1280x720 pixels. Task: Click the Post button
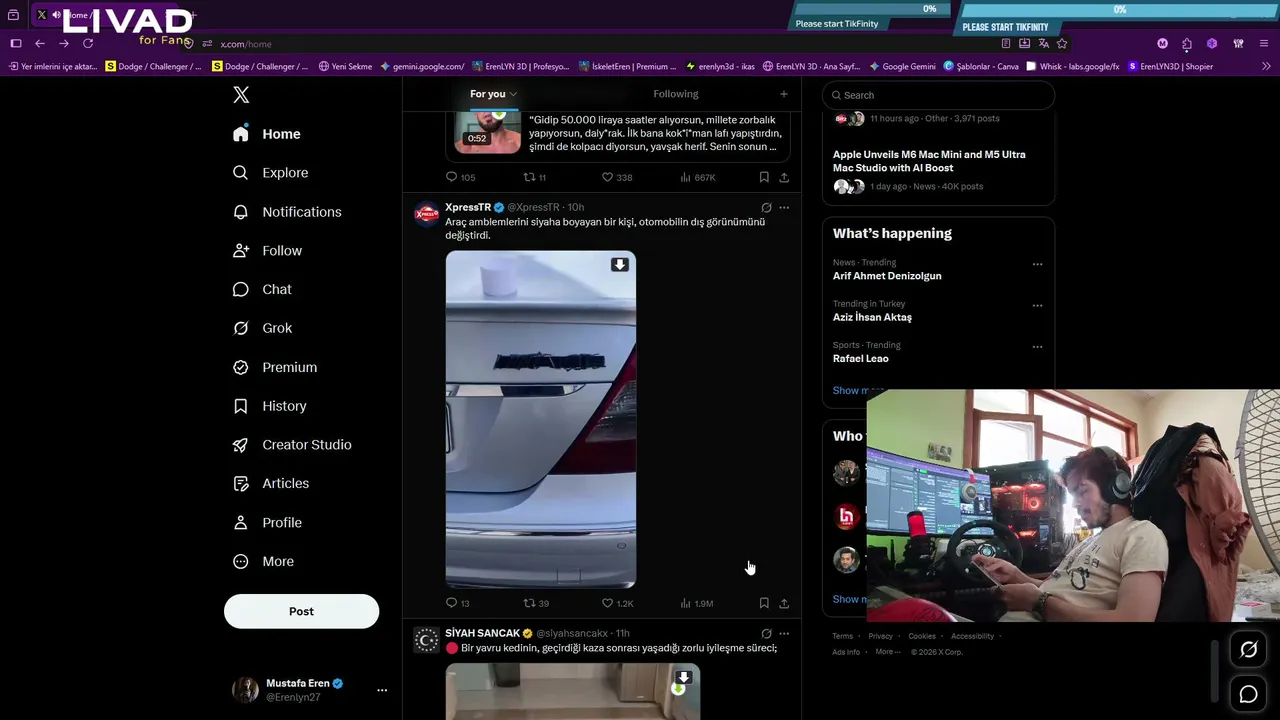point(301,611)
